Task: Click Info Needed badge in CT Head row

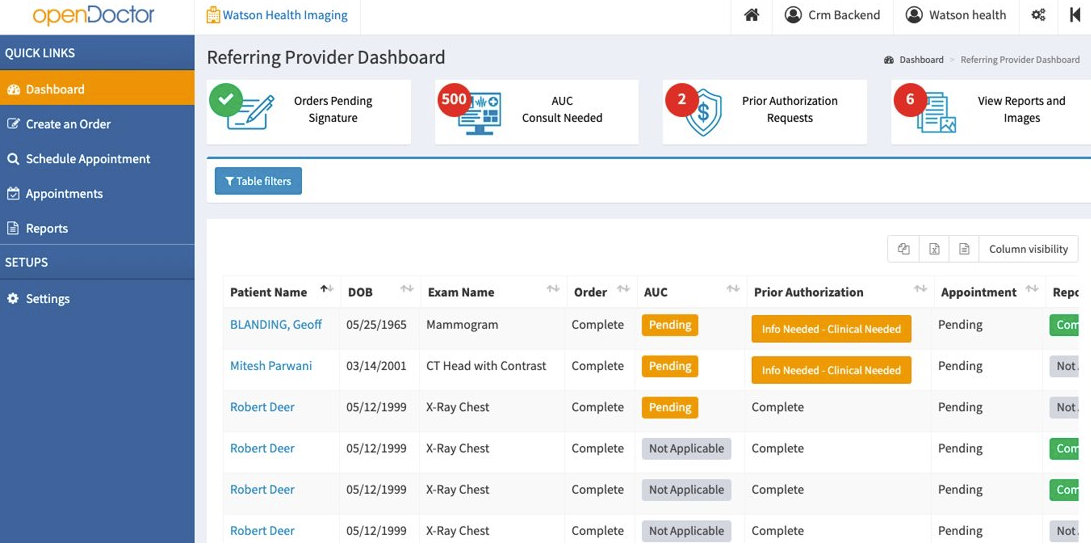Action: 831,370
